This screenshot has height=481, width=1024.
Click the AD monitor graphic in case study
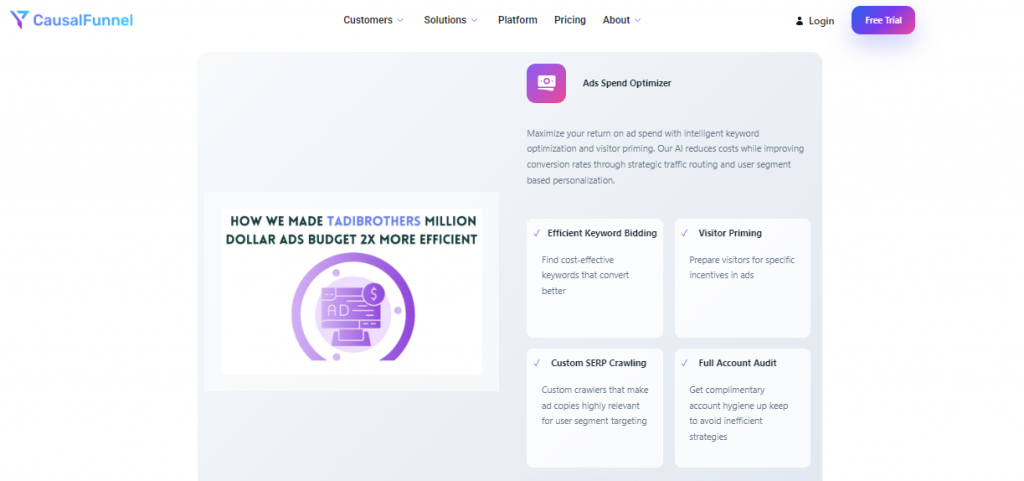353,307
